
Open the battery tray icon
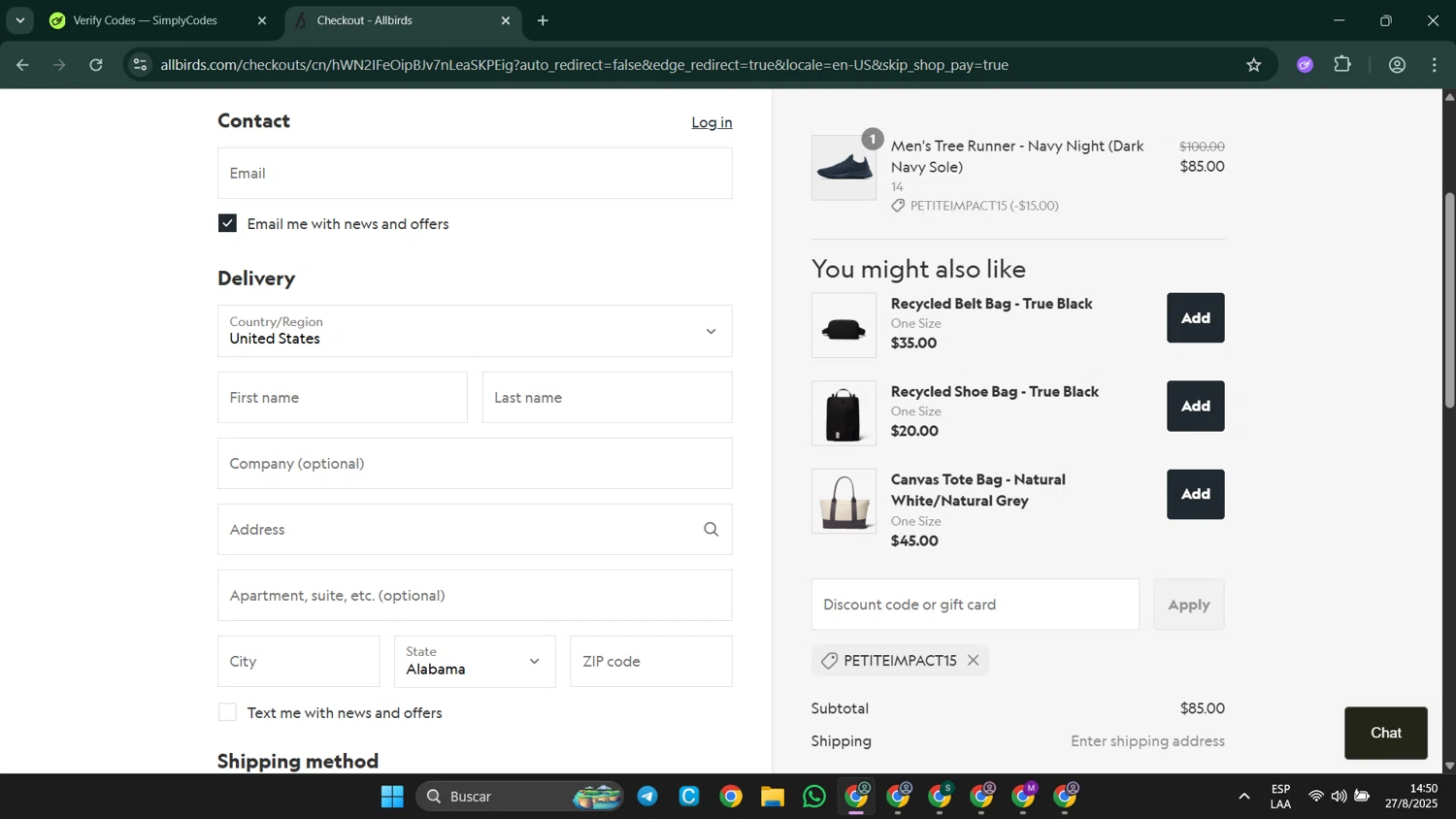pyautogui.click(x=1362, y=797)
